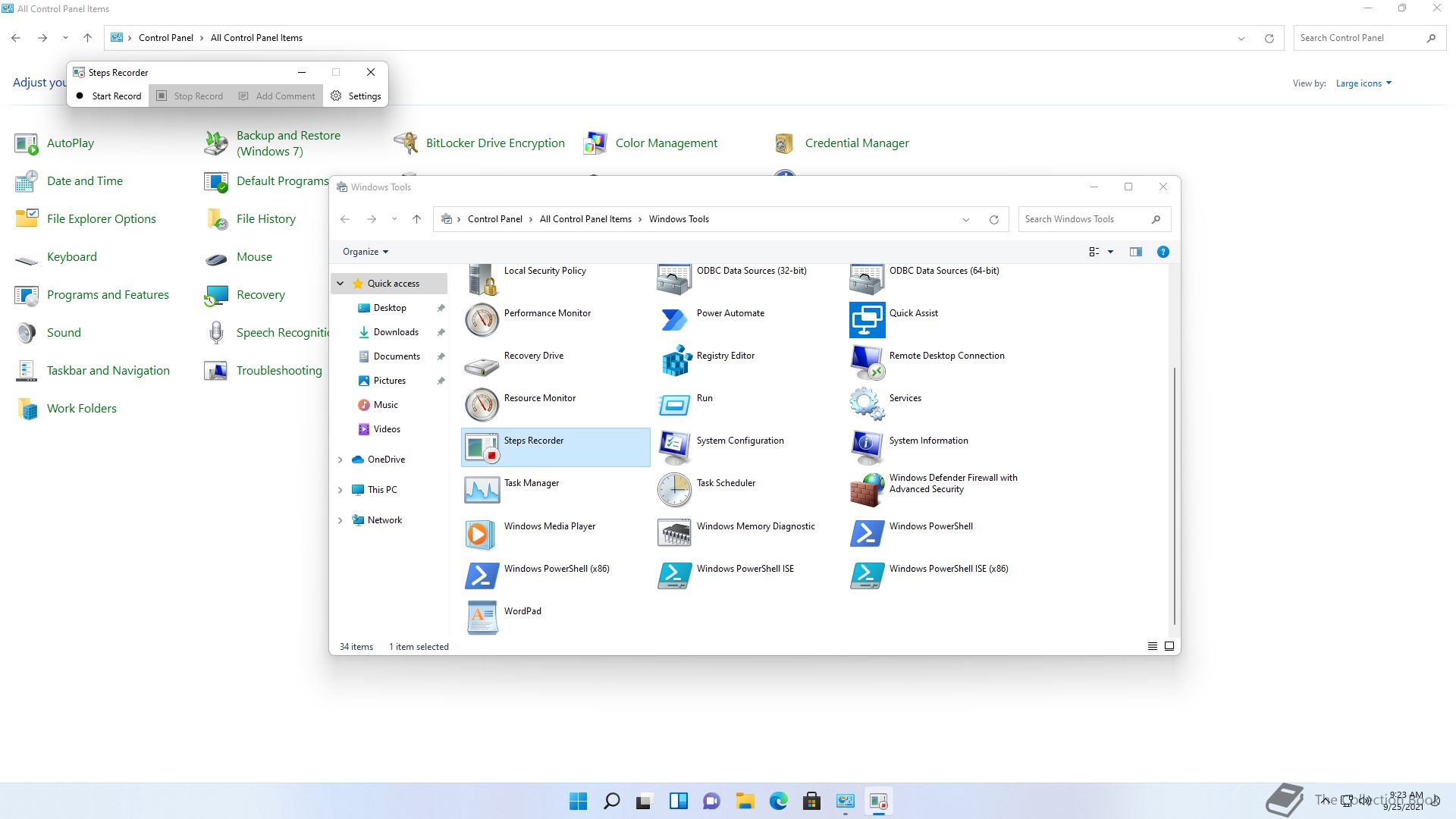Launch the Windows PowerShell icon
This screenshot has height=819, width=1456.
(x=867, y=533)
